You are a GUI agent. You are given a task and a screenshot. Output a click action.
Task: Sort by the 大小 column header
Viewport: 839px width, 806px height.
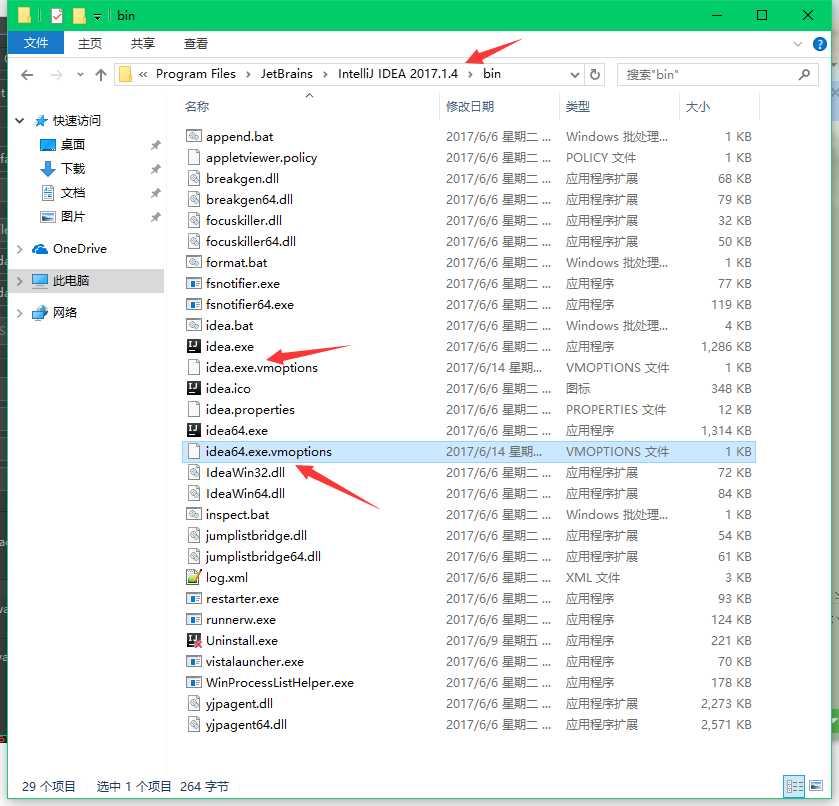pos(698,107)
